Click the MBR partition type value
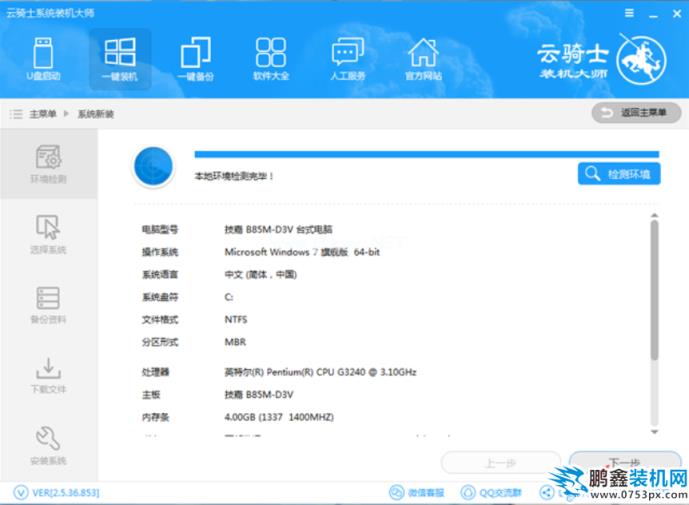Viewport: 689px width, 505px height. coord(235,342)
